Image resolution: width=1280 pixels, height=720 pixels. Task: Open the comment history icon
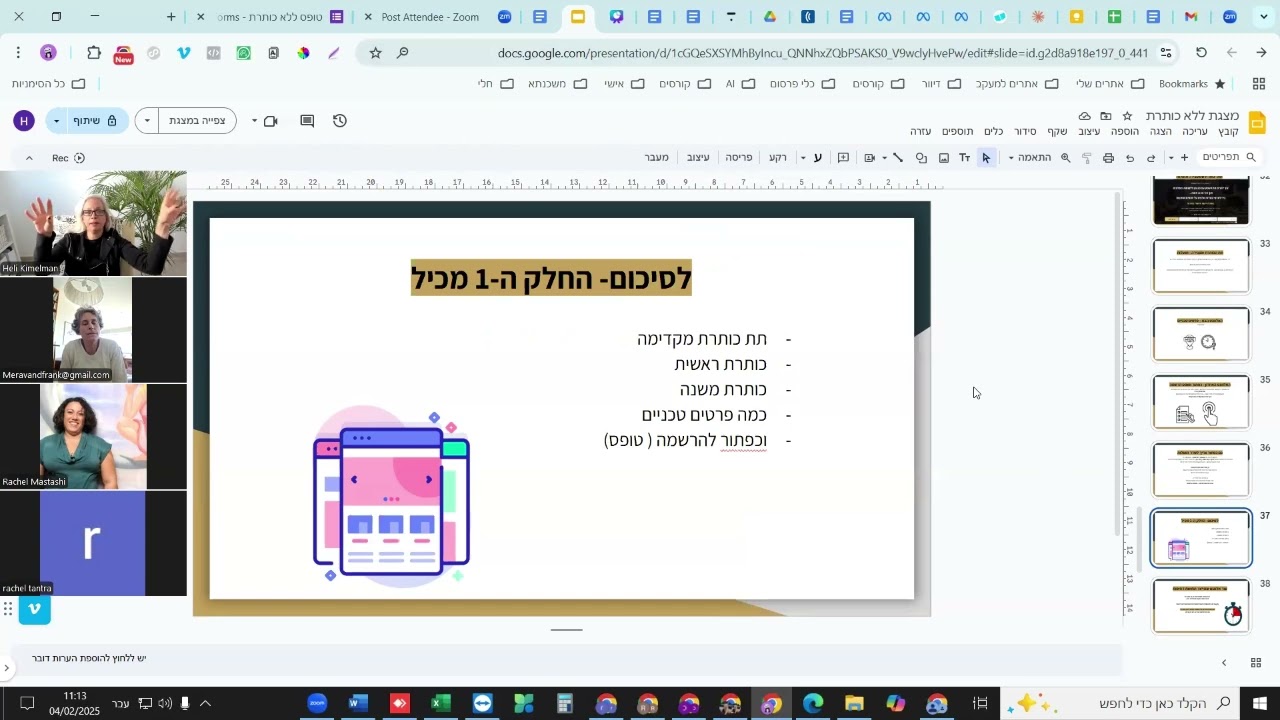tap(307, 121)
